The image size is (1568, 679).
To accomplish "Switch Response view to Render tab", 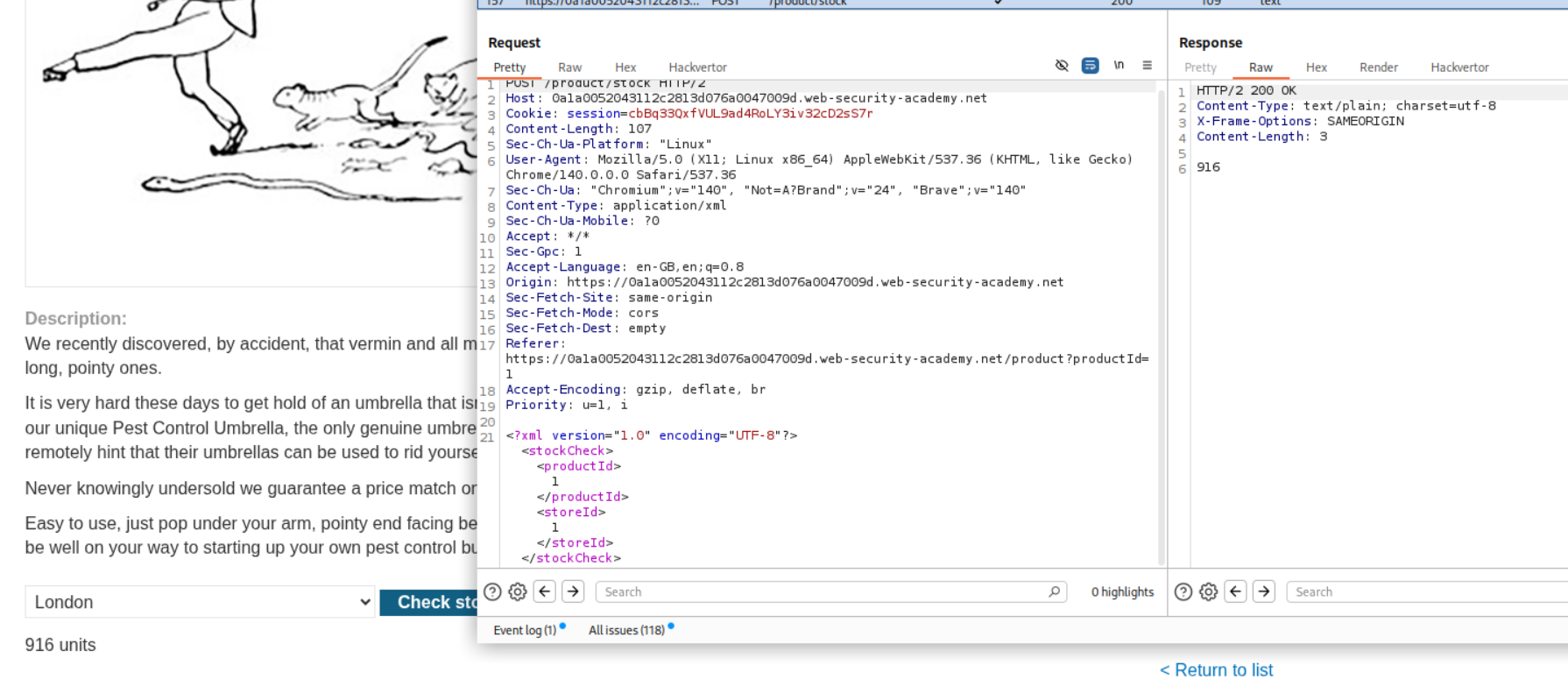I will point(1378,67).
